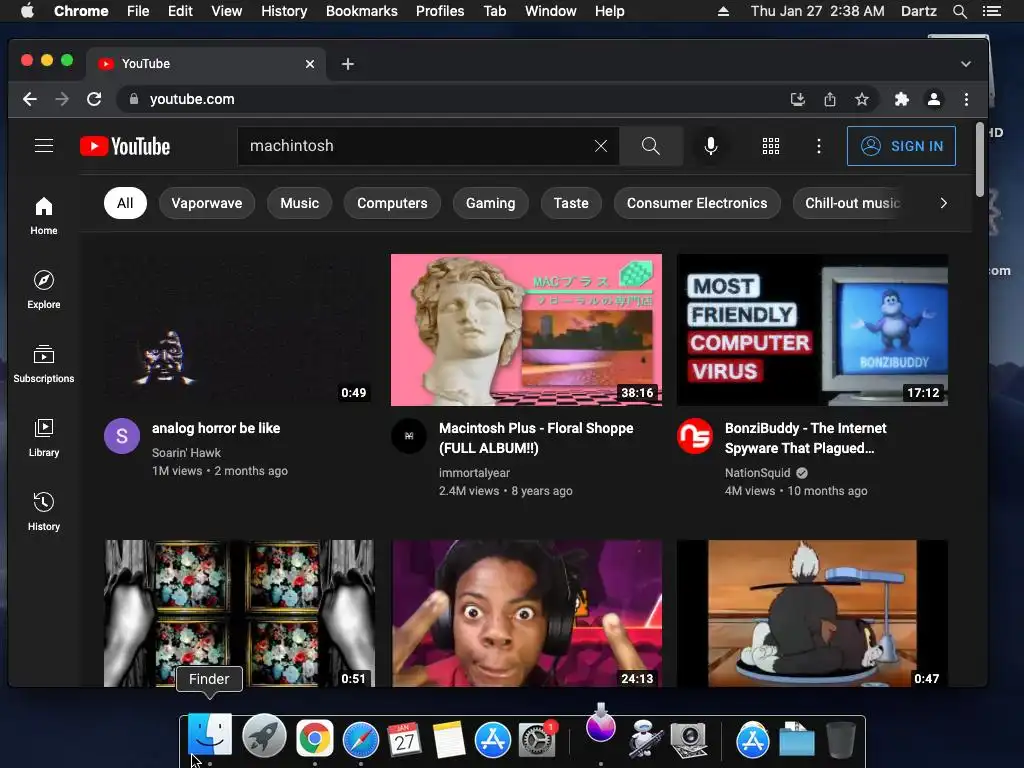Open Chrome profile avatar
1024x768 pixels.
click(x=934, y=99)
